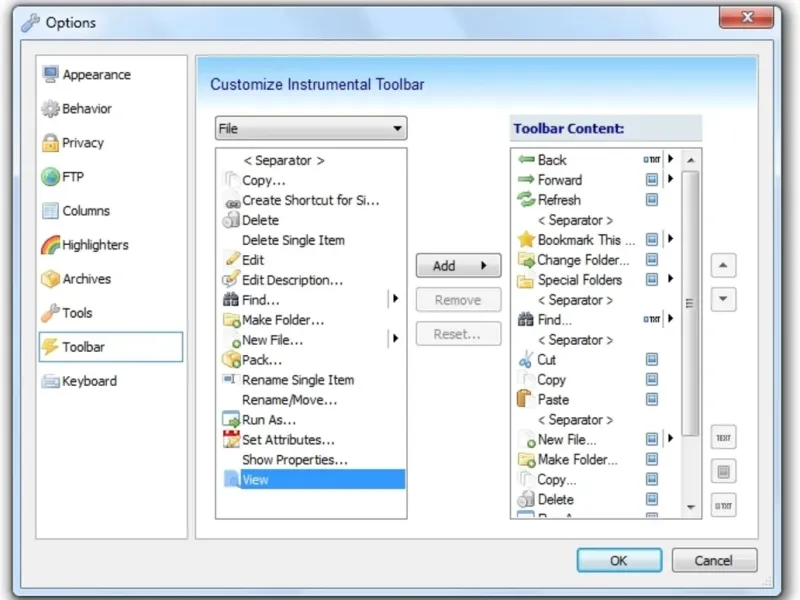Expand the Bookmark This dropdown arrow
800x600 pixels.
tap(671, 238)
